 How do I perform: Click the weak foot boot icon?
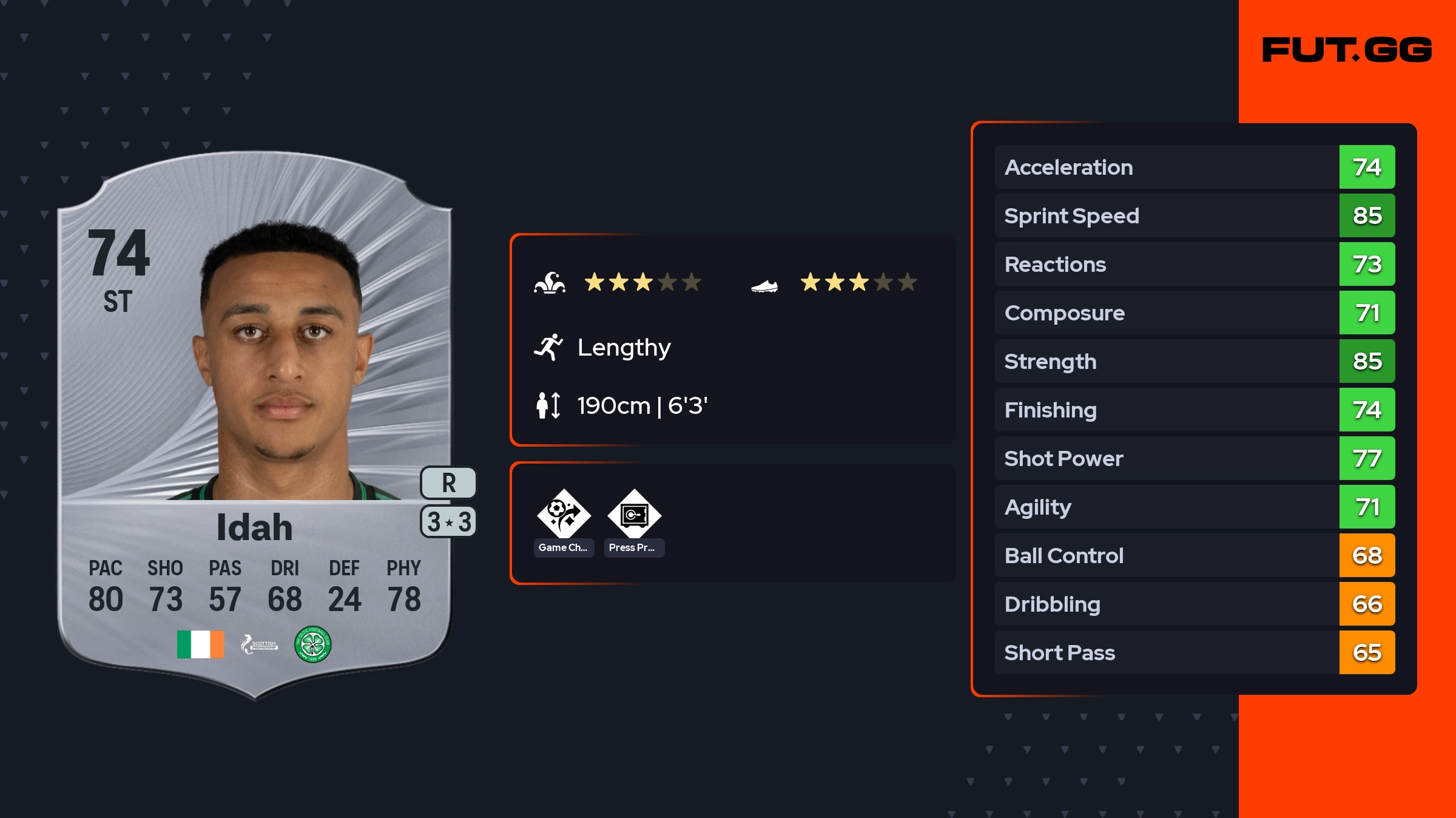pos(764,285)
